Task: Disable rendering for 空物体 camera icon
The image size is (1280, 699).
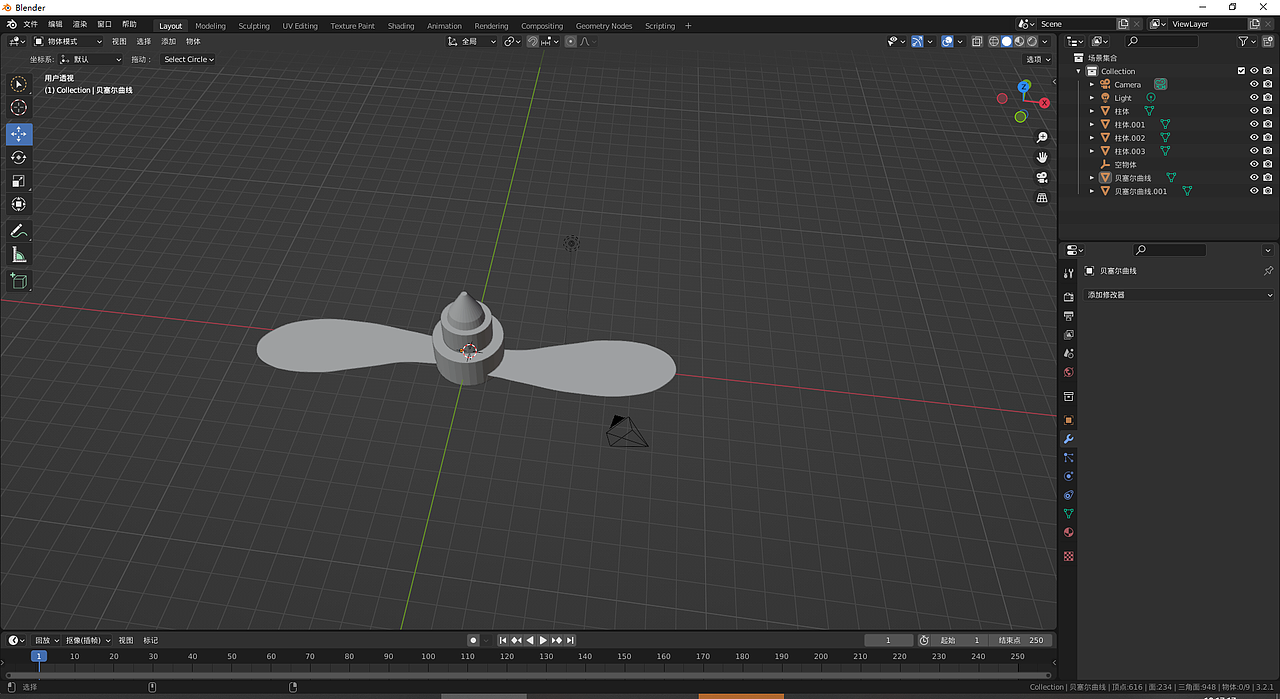Action: coord(1268,165)
